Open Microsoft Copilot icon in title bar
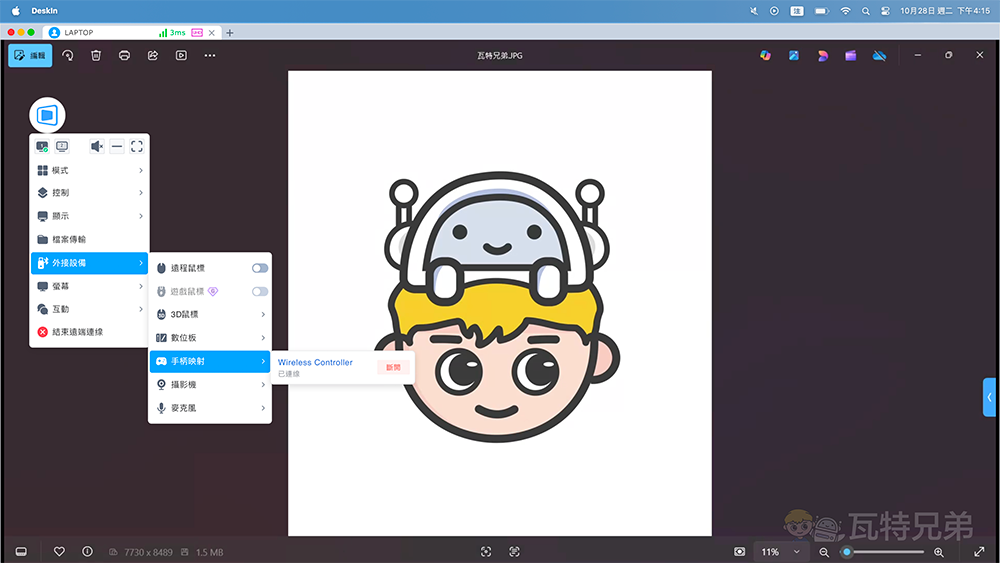This screenshot has width=1000, height=563. click(765, 56)
